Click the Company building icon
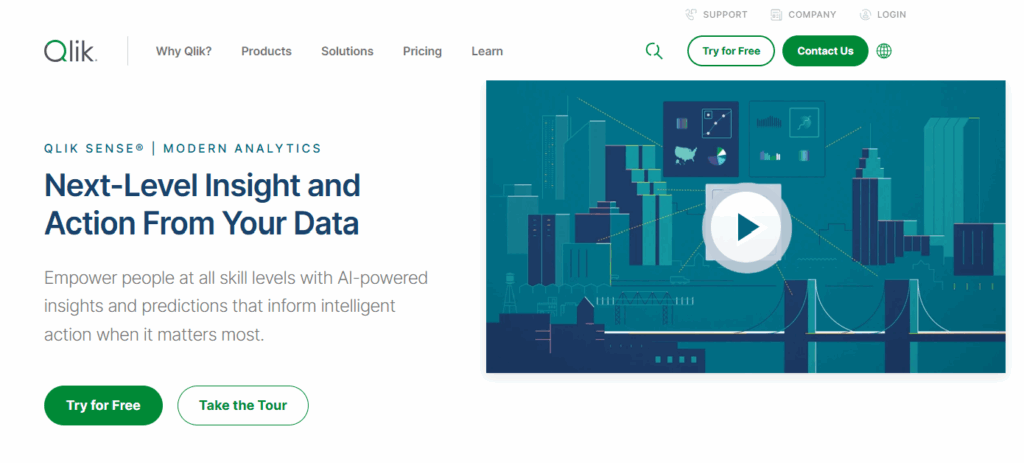Viewport: 1024px width, 463px height. [776, 14]
